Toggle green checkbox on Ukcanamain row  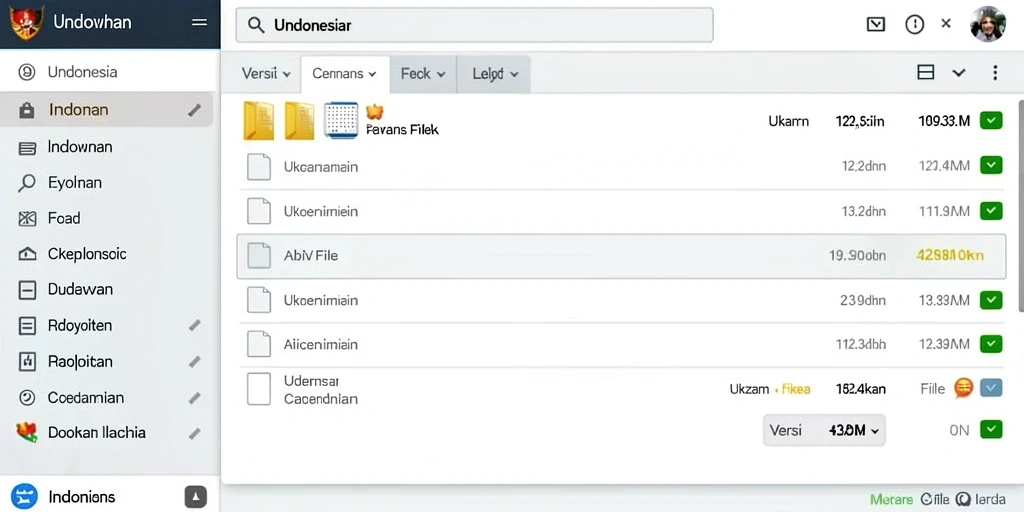click(x=991, y=165)
